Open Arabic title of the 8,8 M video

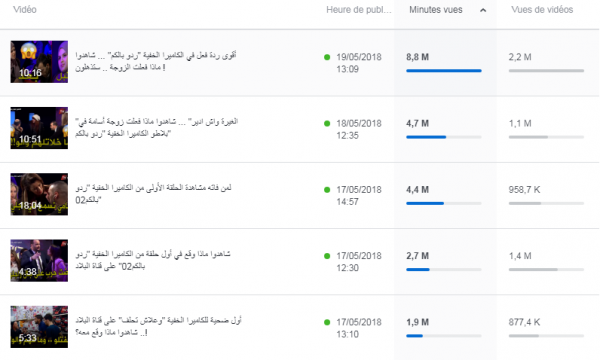click(155, 61)
